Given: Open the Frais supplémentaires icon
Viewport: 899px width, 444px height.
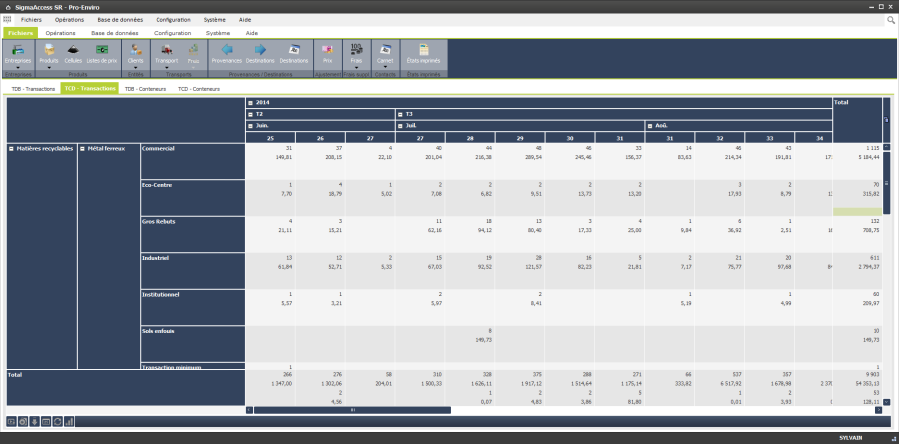Looking at the screenshot, I should coord(355,53).
